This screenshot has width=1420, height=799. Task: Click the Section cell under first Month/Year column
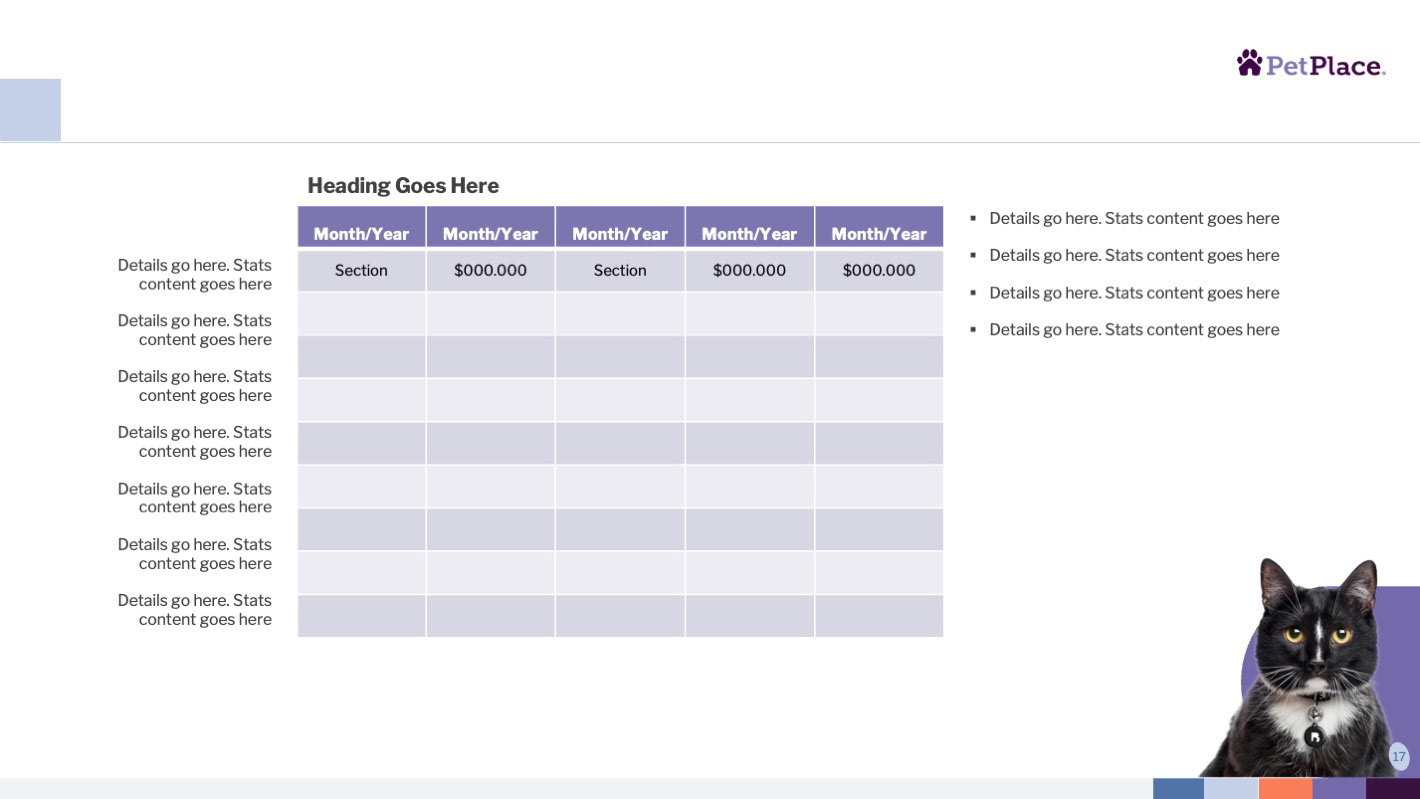[x=361, y=271]
